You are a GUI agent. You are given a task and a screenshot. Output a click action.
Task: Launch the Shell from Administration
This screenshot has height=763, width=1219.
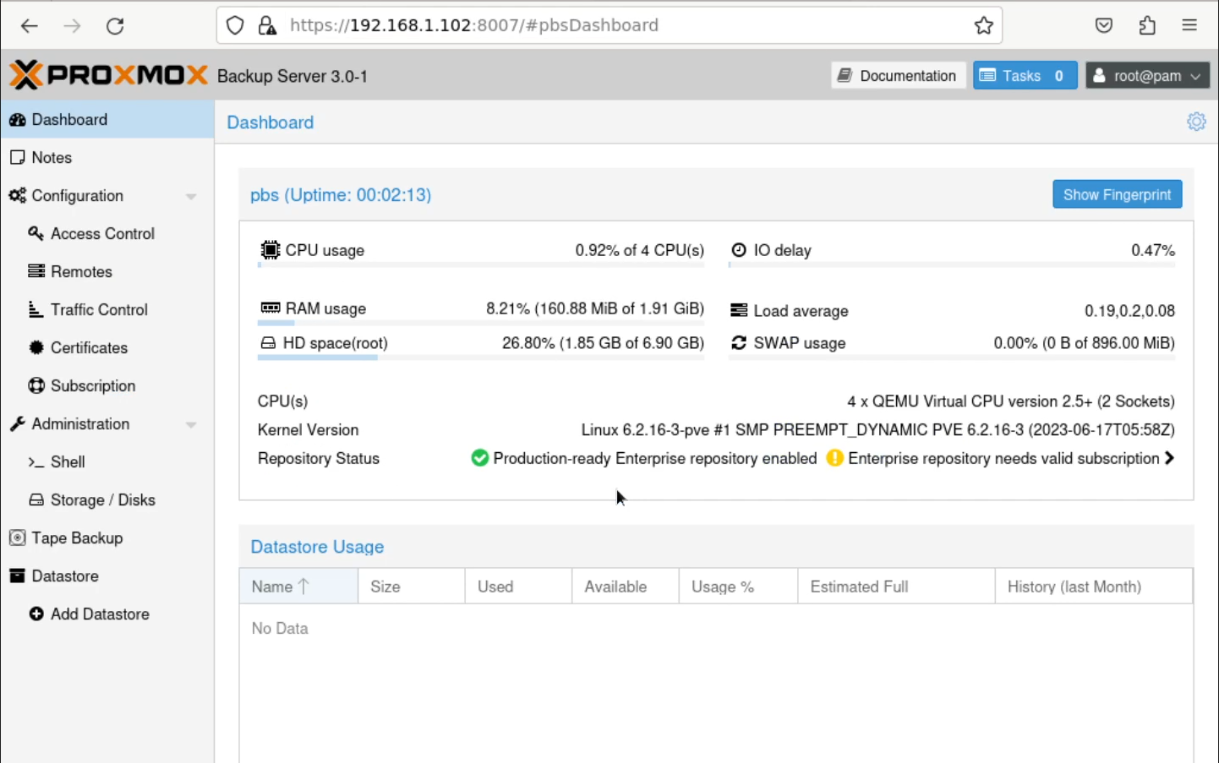coord(65,461)
